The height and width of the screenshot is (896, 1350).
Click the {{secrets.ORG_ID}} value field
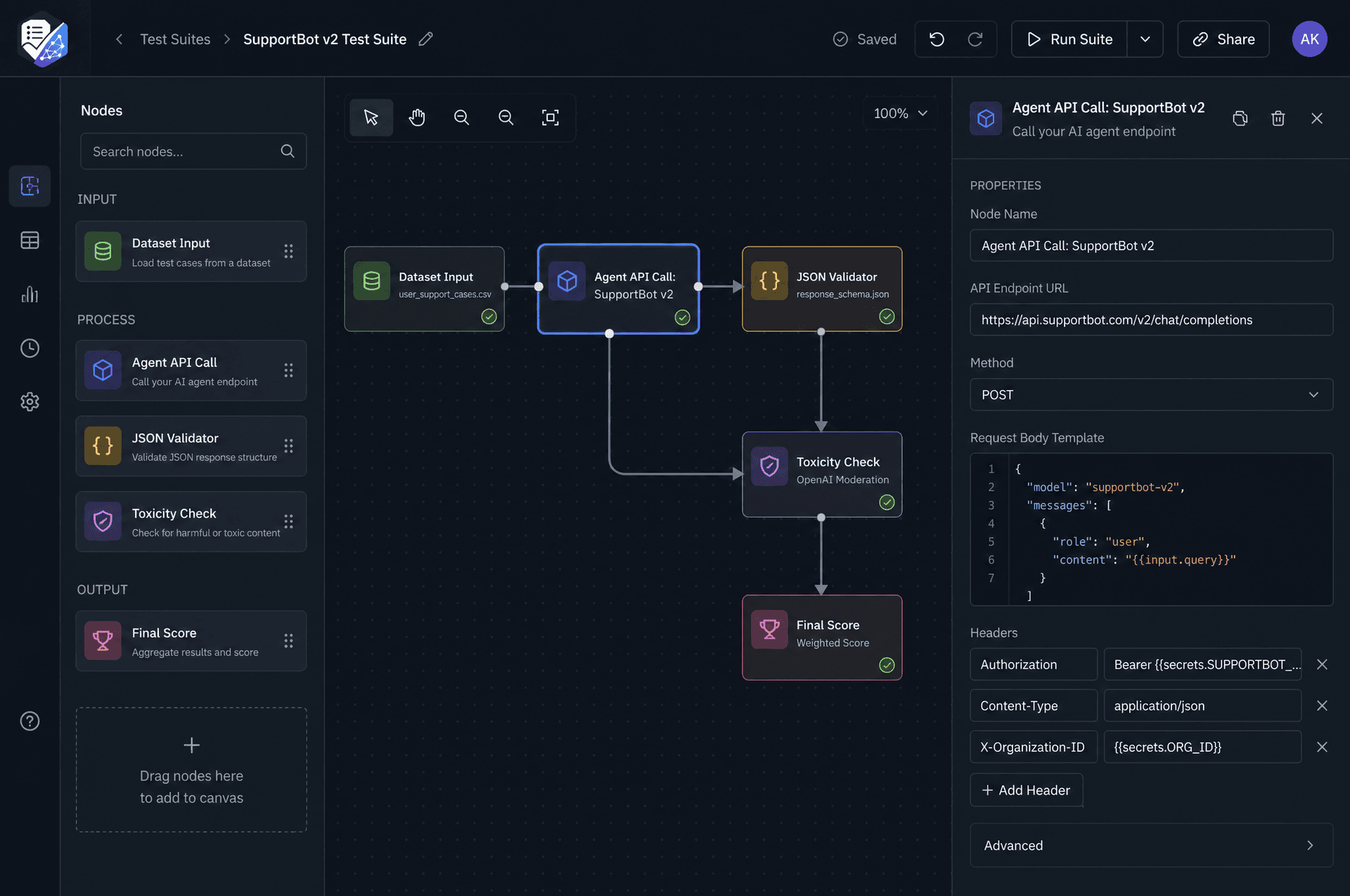[x=1202, y=747]
